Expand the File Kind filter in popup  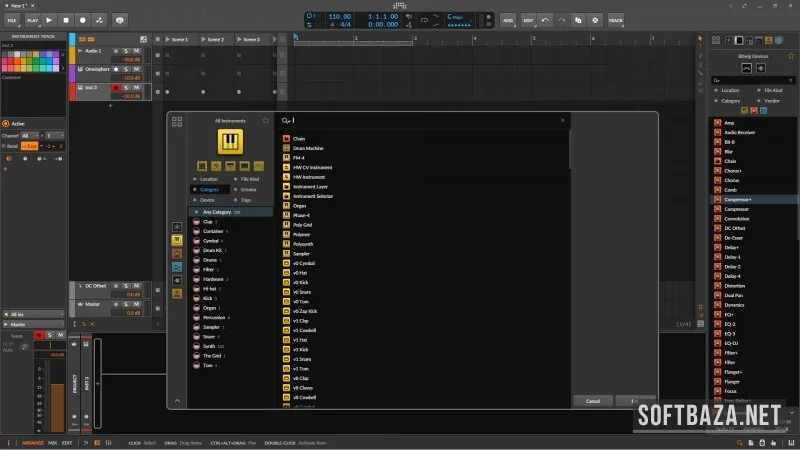pos(248,179)
